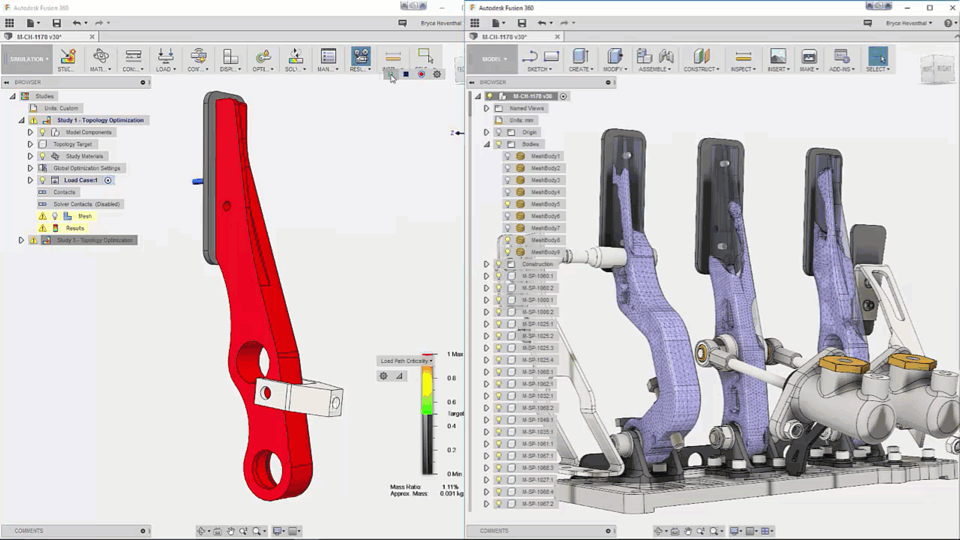Collapse the Study 1 - Topology Optimization node
Screen dimensions: 960x540
(21, 120)
